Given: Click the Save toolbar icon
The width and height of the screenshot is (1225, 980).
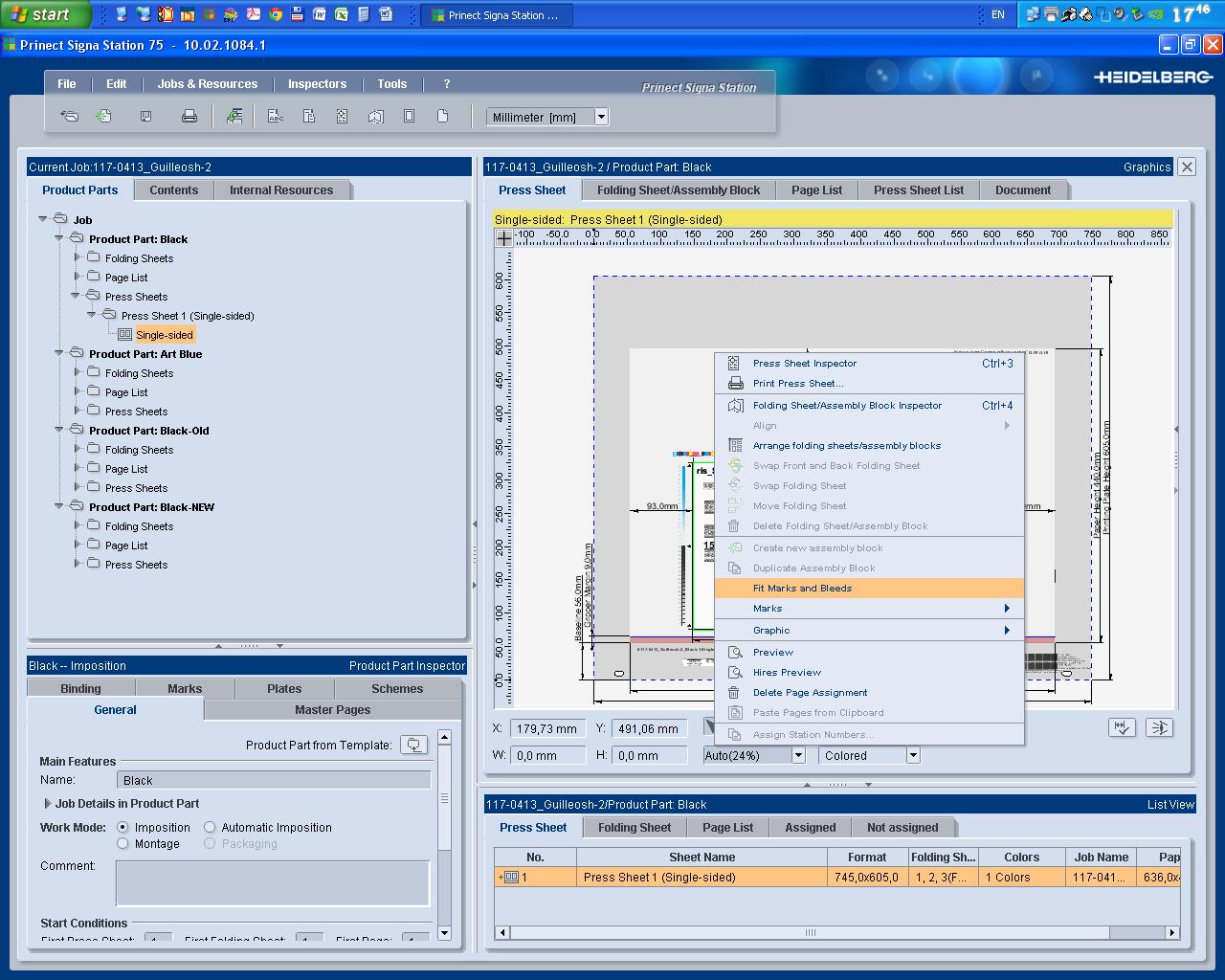Looking at the screenshot, I should (x=145, y=117).
